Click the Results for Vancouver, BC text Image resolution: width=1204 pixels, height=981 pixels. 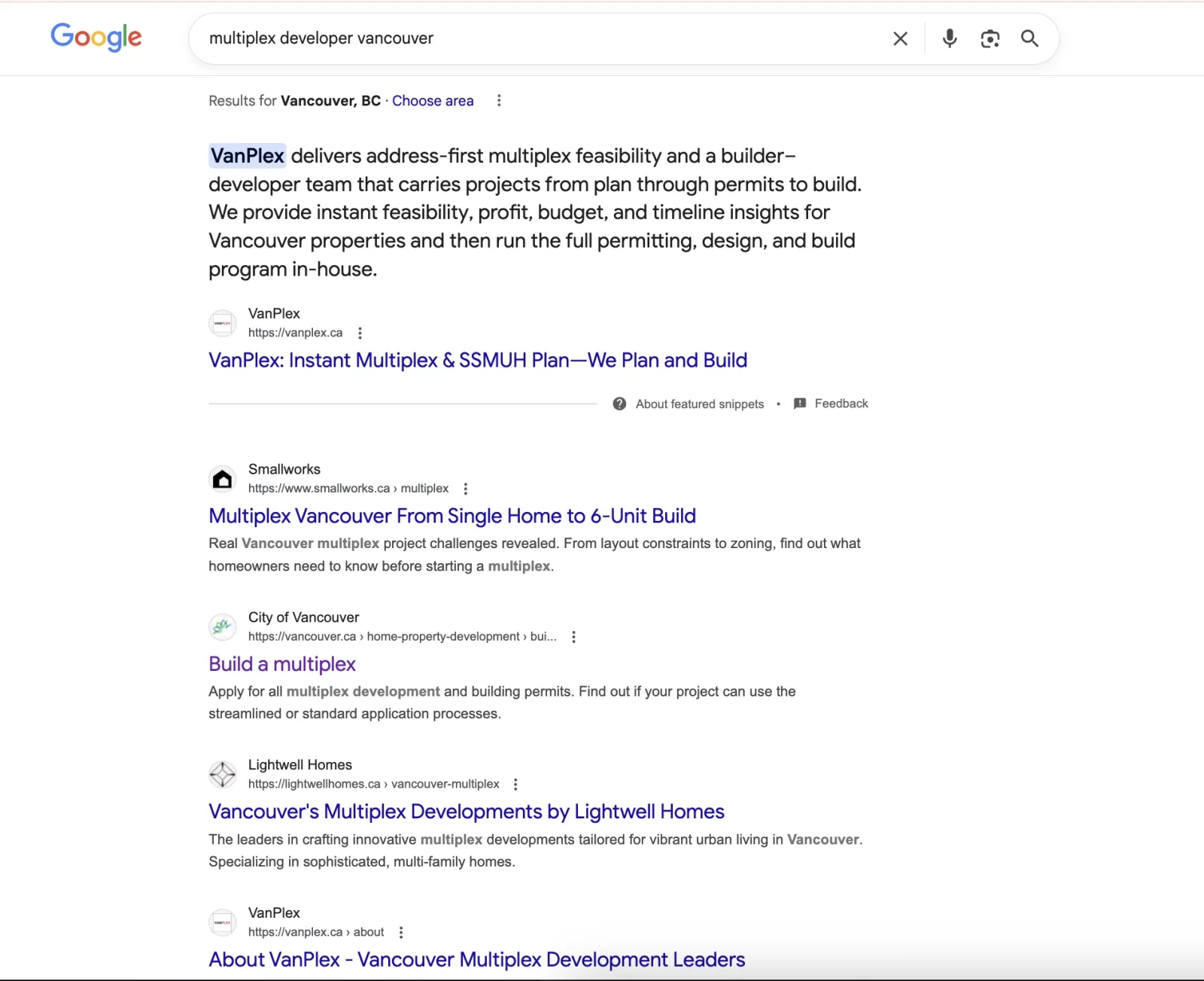[295, 101]
